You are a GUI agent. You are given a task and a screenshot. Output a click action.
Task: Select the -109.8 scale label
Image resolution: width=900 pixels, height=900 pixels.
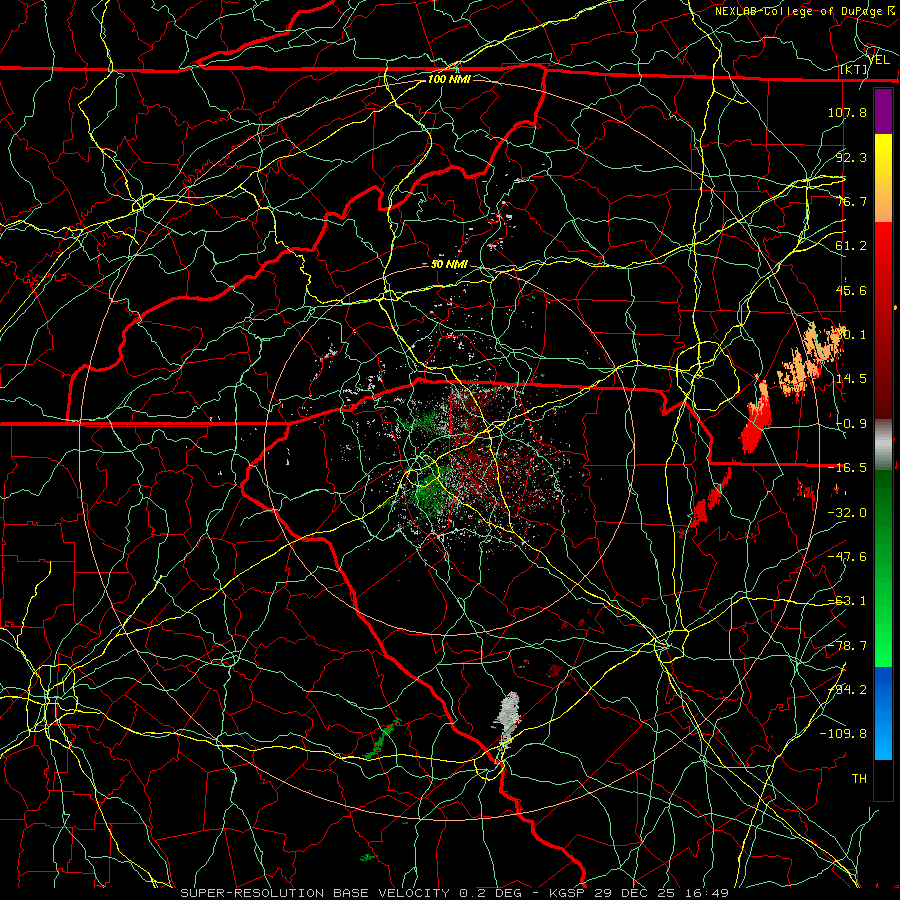(x=843, y=734)
